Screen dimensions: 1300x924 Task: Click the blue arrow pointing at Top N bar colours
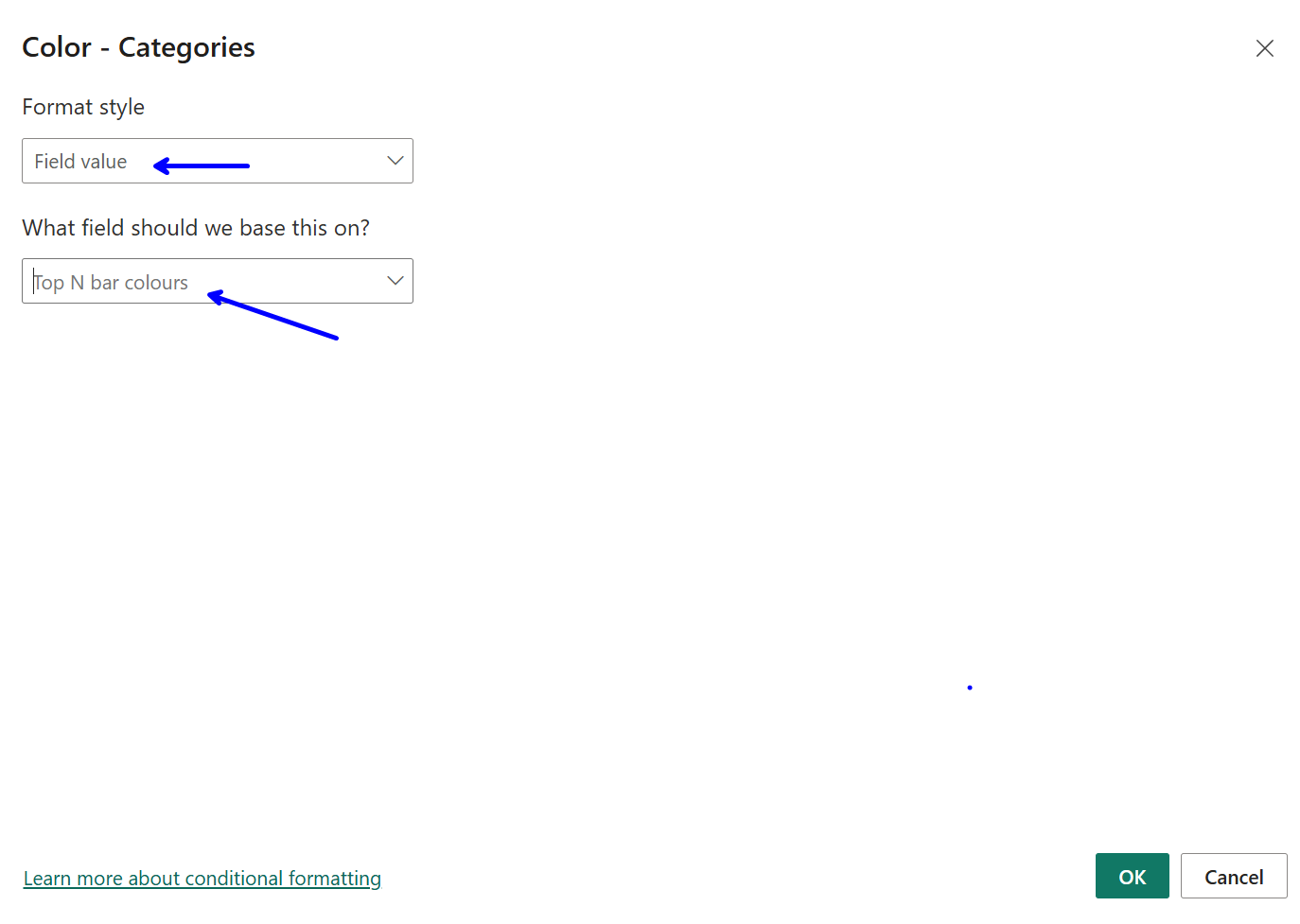(x=272, y=316)
